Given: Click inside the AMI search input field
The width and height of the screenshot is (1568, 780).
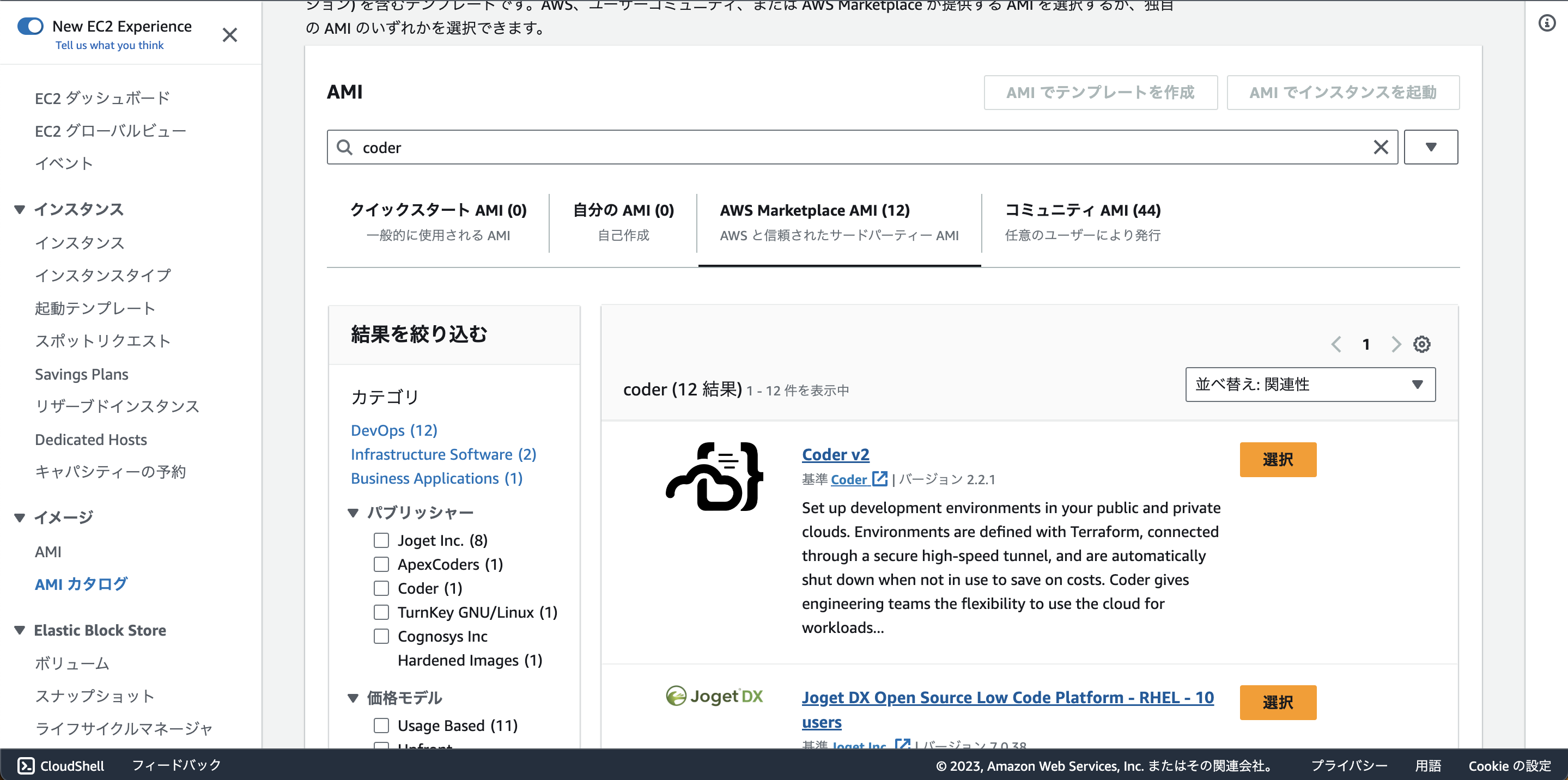Looking at the screenshot, I should tap(731, 147).
